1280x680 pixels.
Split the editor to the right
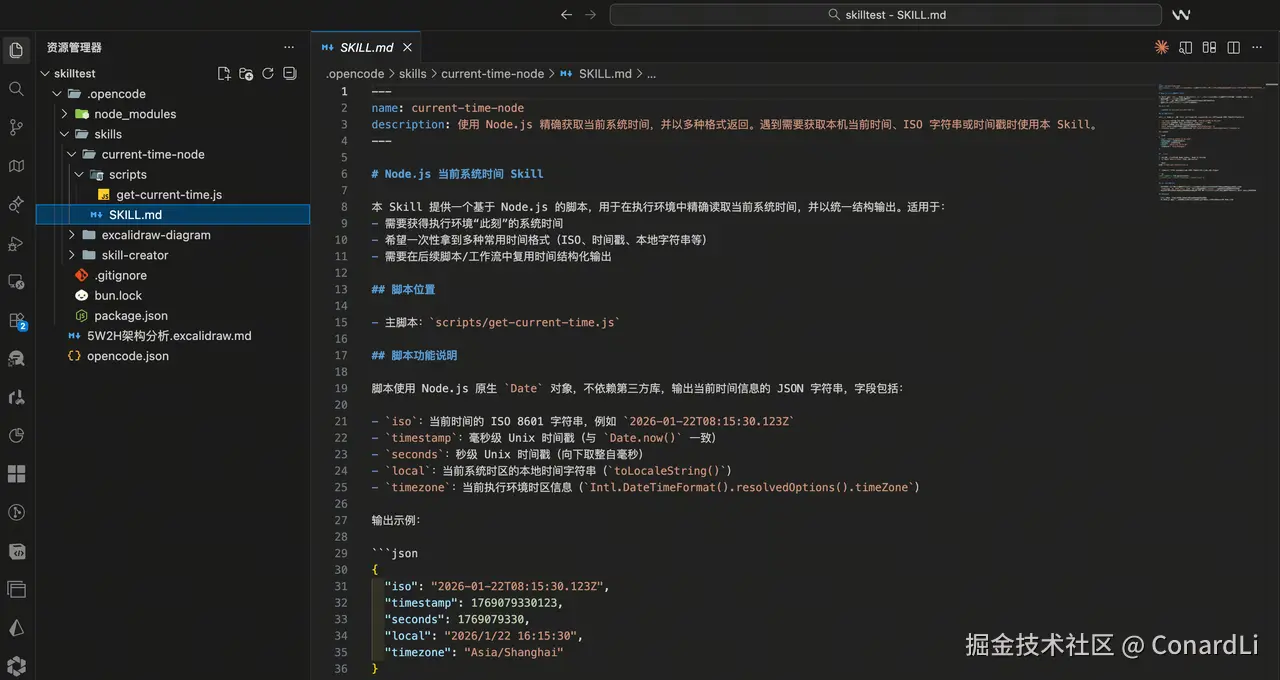1233,47
